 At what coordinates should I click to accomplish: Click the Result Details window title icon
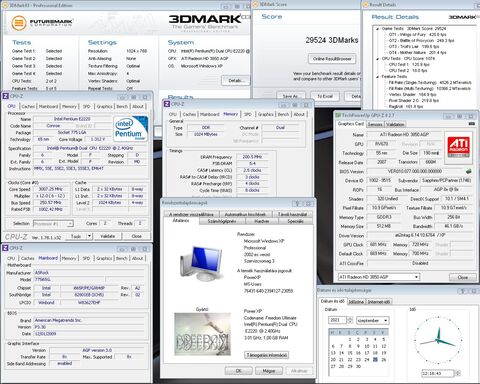[x=366, y=5]
